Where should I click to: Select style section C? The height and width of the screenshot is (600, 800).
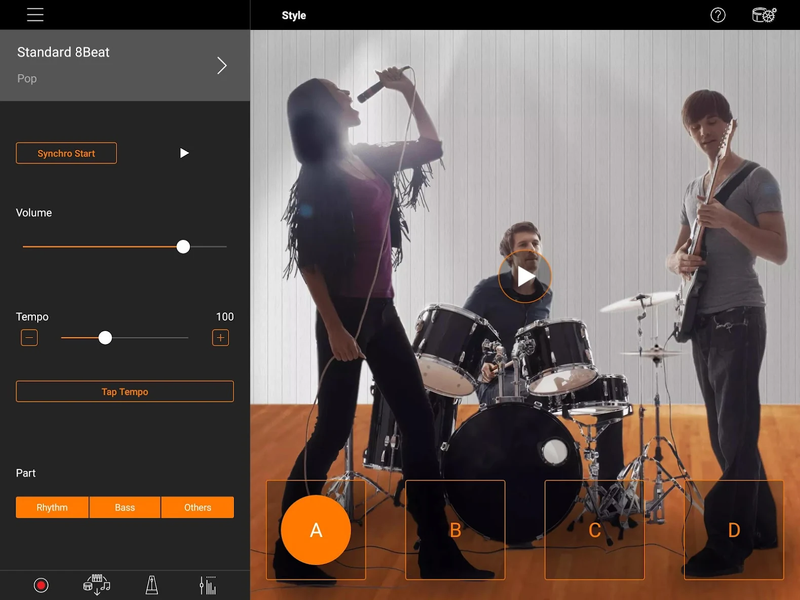(594, 531)
